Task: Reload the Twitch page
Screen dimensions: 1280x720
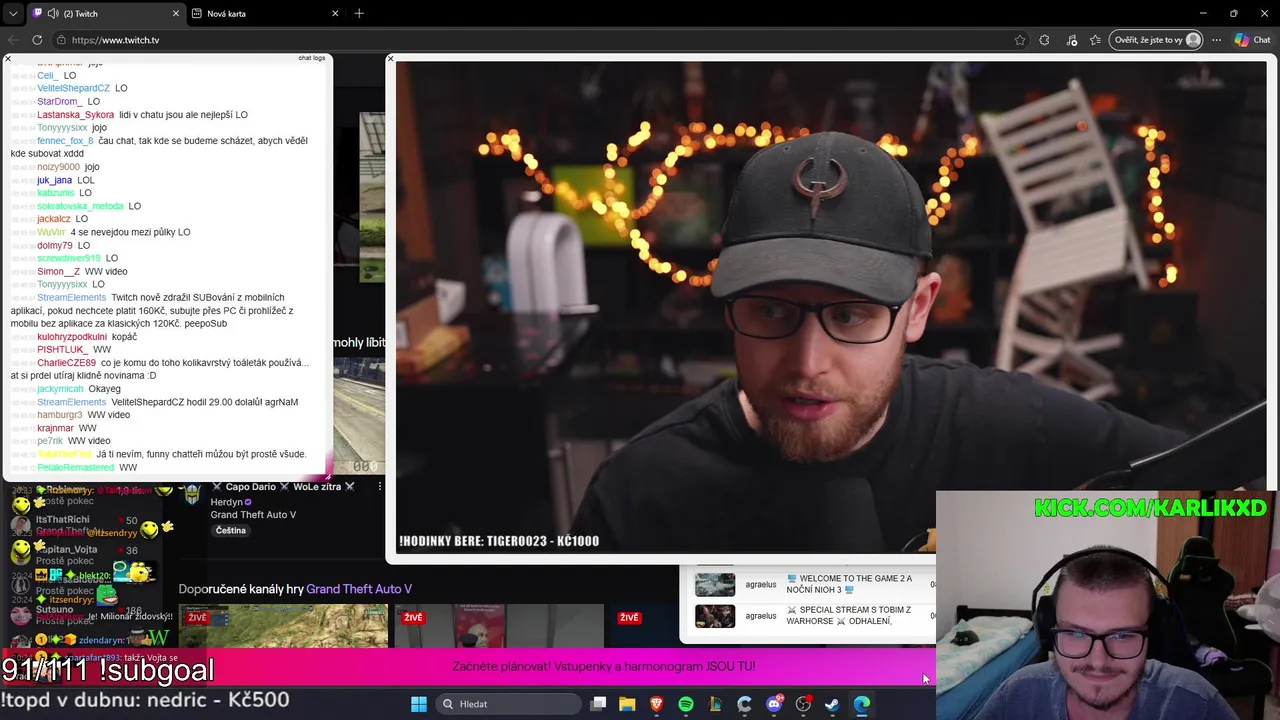Action: pyautogui.click(x=37, y=40)
